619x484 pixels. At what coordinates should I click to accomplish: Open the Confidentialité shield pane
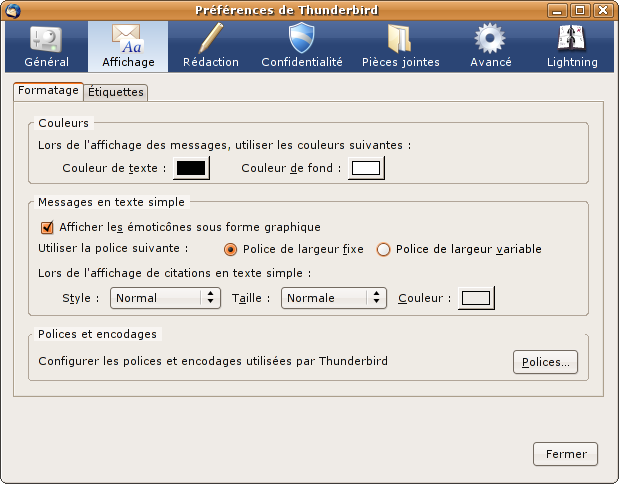coord(302,47)
